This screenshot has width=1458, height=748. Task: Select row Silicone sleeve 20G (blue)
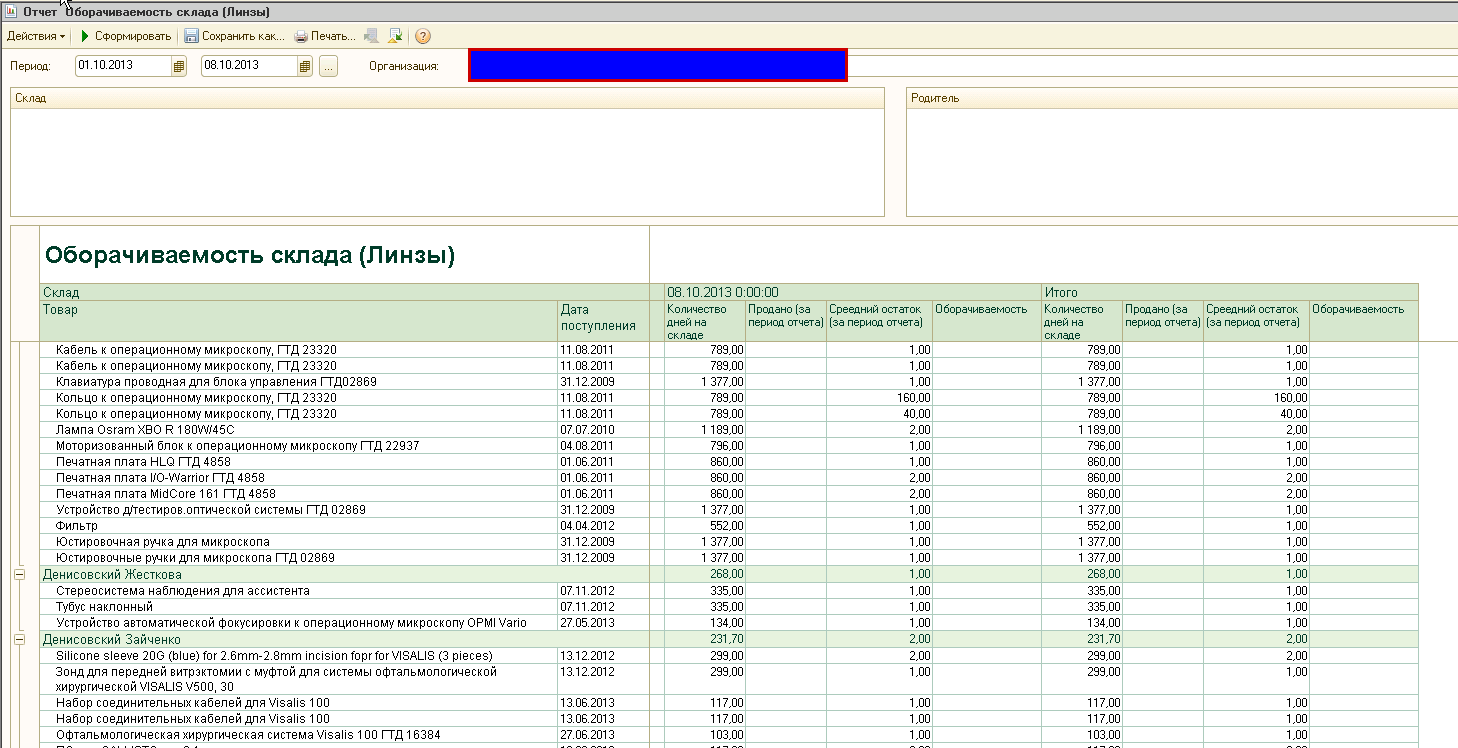pos(729,655)
